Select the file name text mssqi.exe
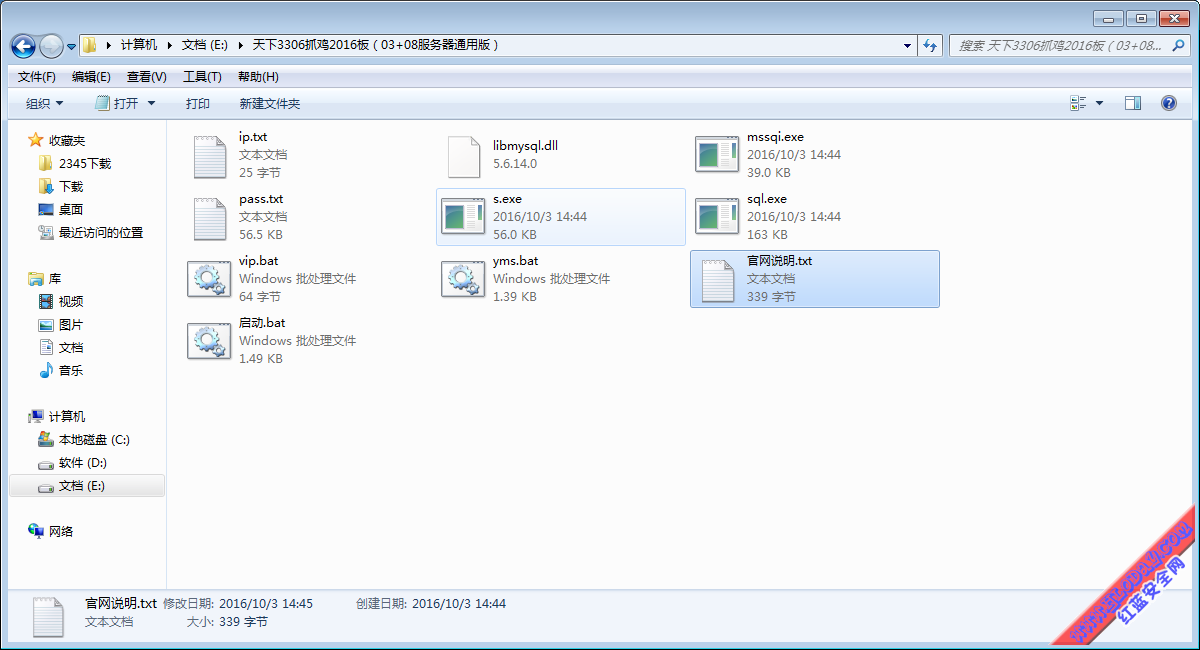Screen dimensions: 1200x650 click(775, 137)
